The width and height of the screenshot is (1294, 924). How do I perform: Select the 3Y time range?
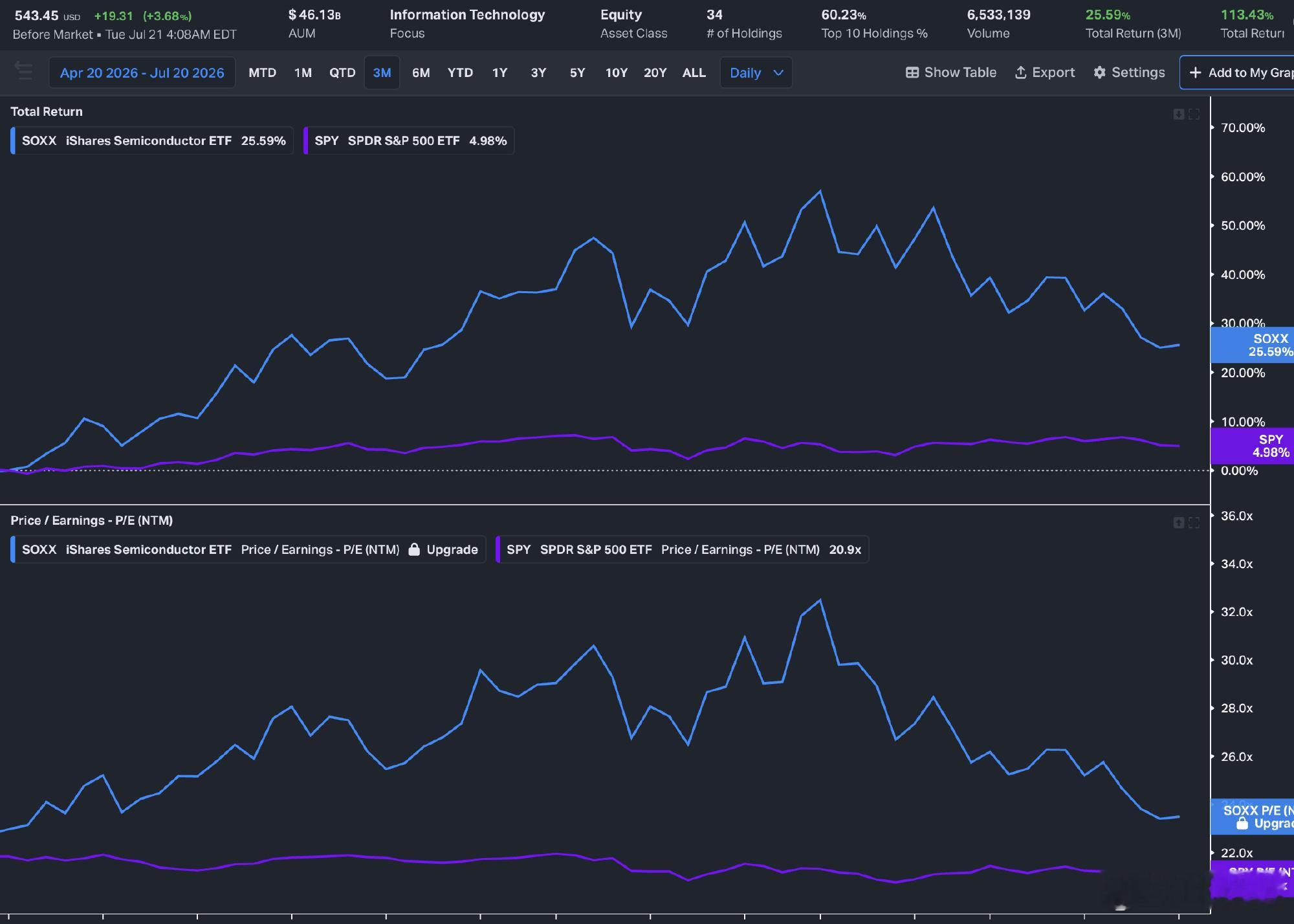pyautogui.click(x=538, y=72)
